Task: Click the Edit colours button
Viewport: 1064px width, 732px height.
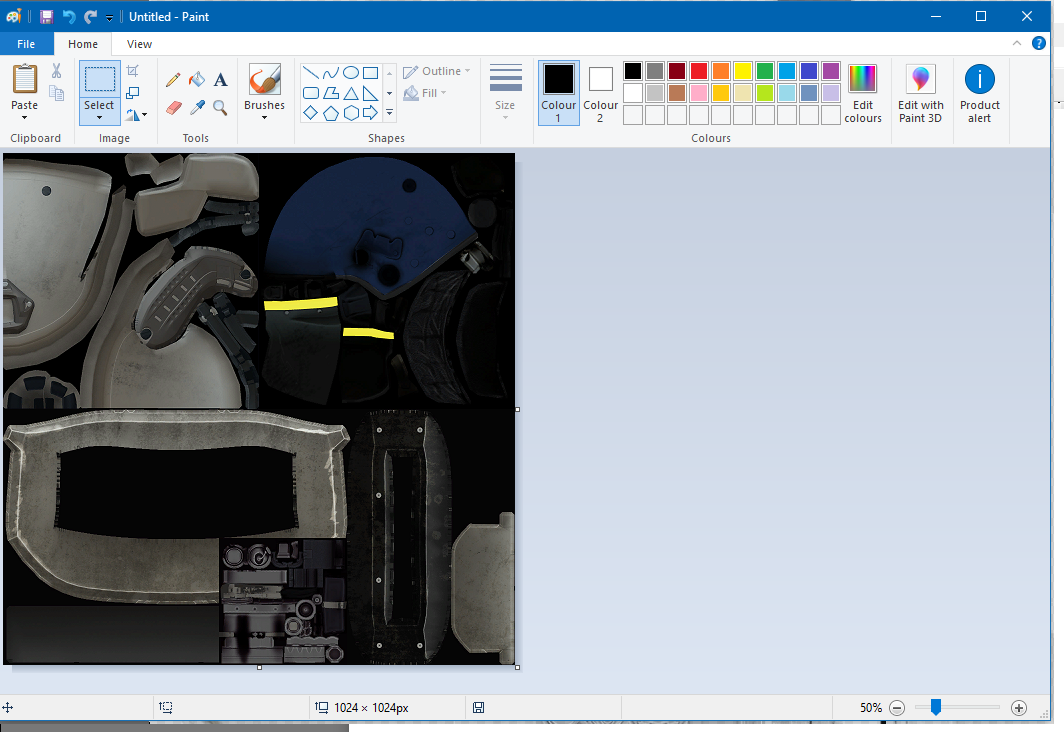Action: tap(862, 93)
